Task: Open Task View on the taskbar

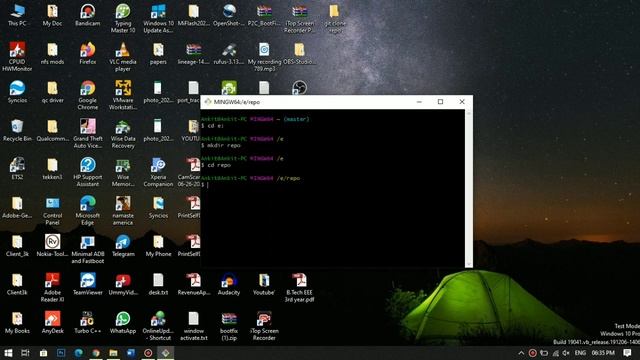Action: pyautogui.click(x=25, y=353)
